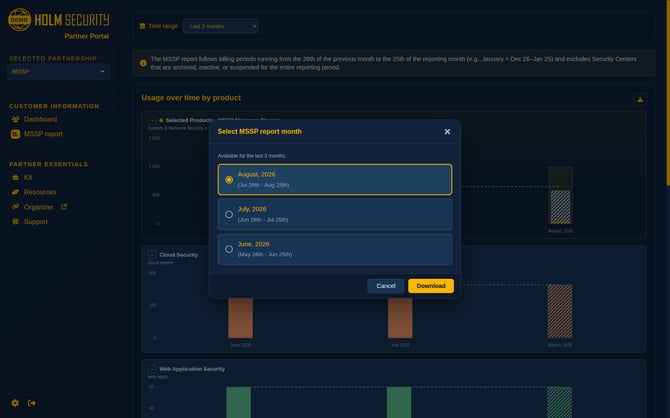Open the Support menu item

coord(35,222)
